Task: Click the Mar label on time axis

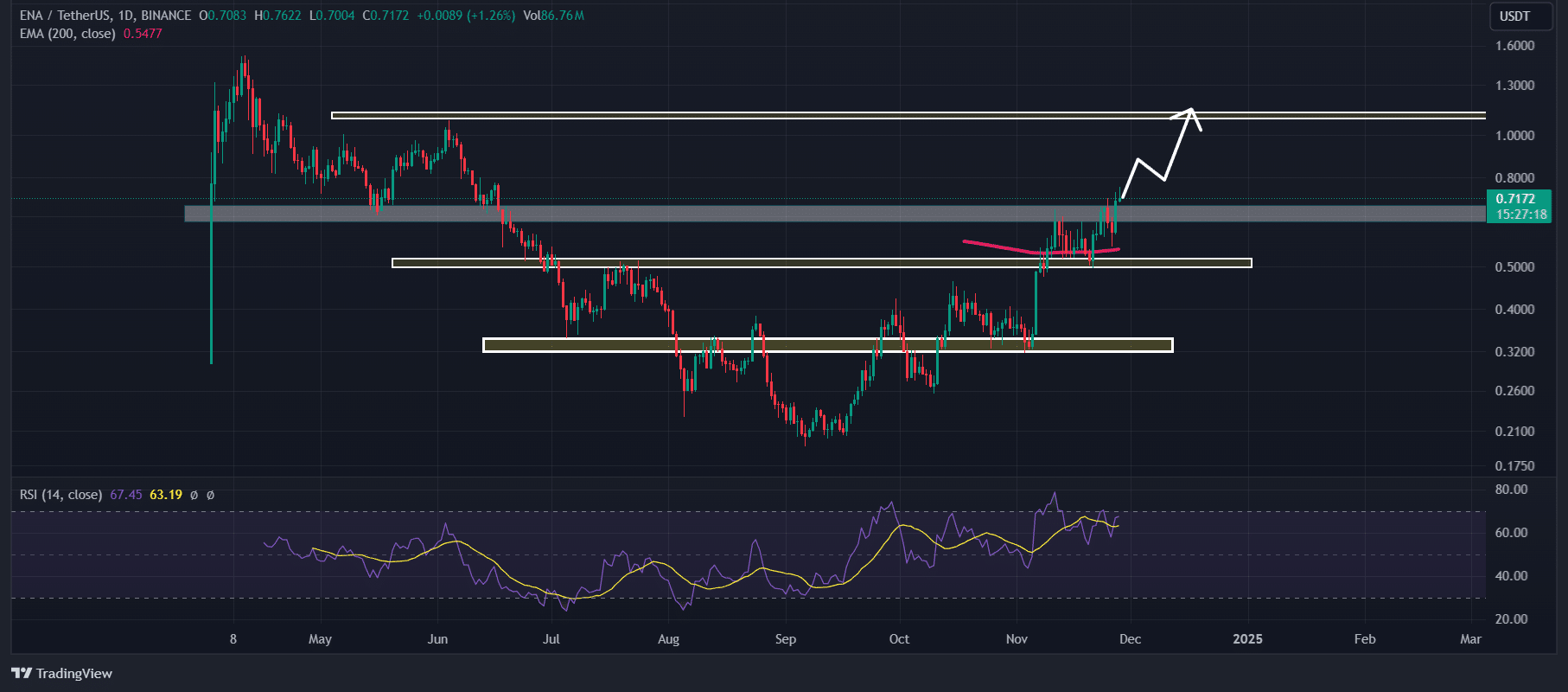Action: point(1470,639)
